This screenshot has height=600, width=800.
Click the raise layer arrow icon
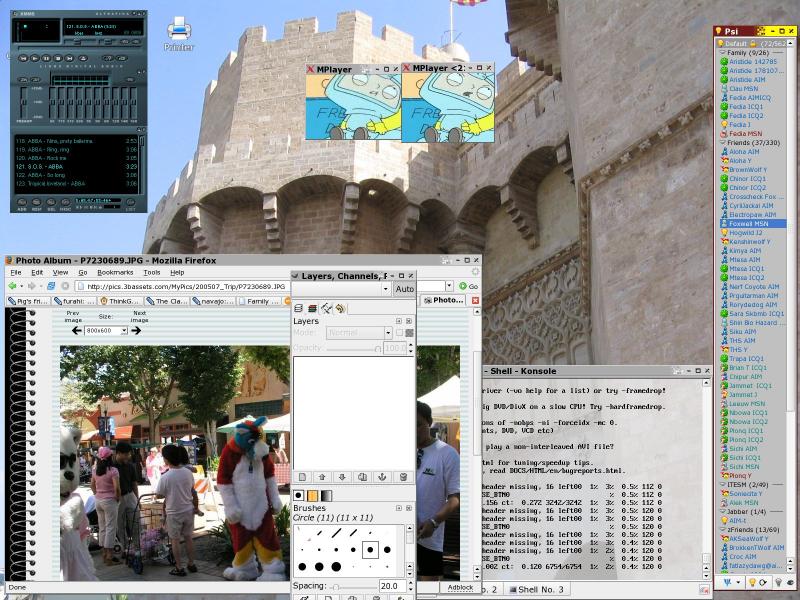(322, 475)
